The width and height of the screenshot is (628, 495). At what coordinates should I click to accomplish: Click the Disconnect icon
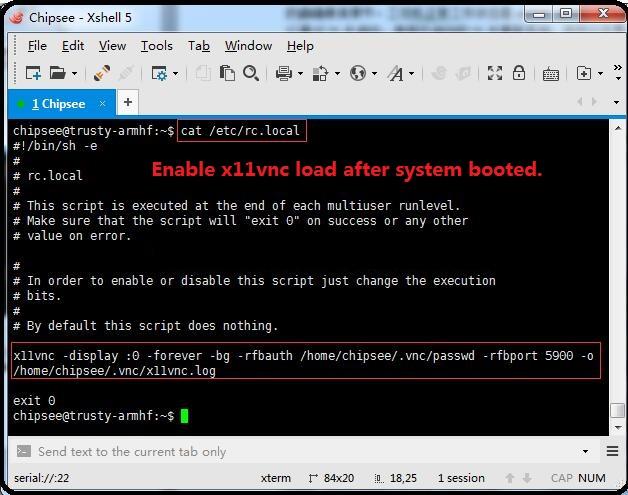click(126, 73)
